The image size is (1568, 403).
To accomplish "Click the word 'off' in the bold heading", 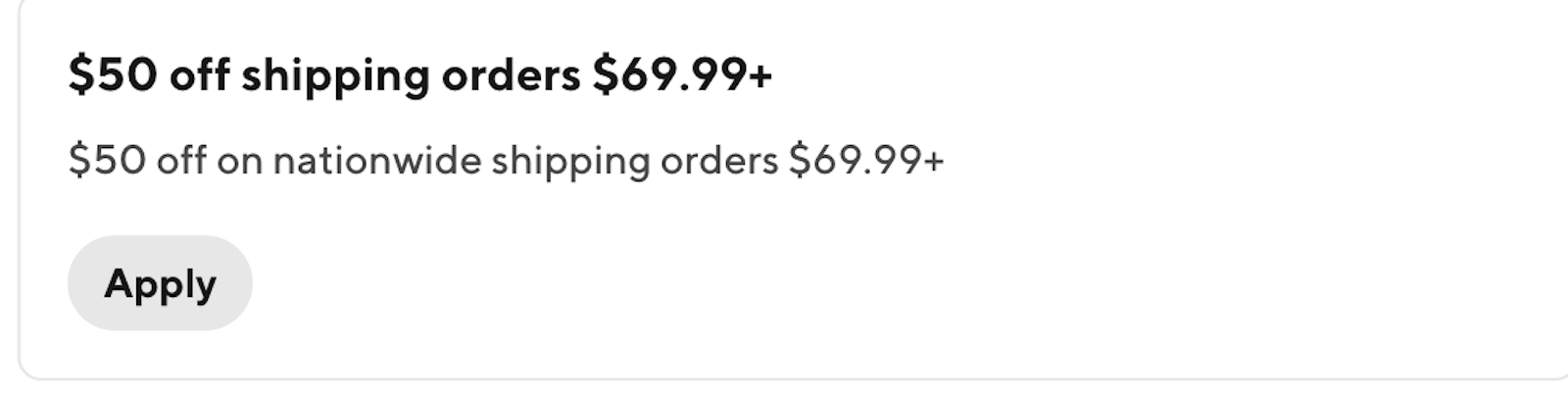I will point(200,76).
